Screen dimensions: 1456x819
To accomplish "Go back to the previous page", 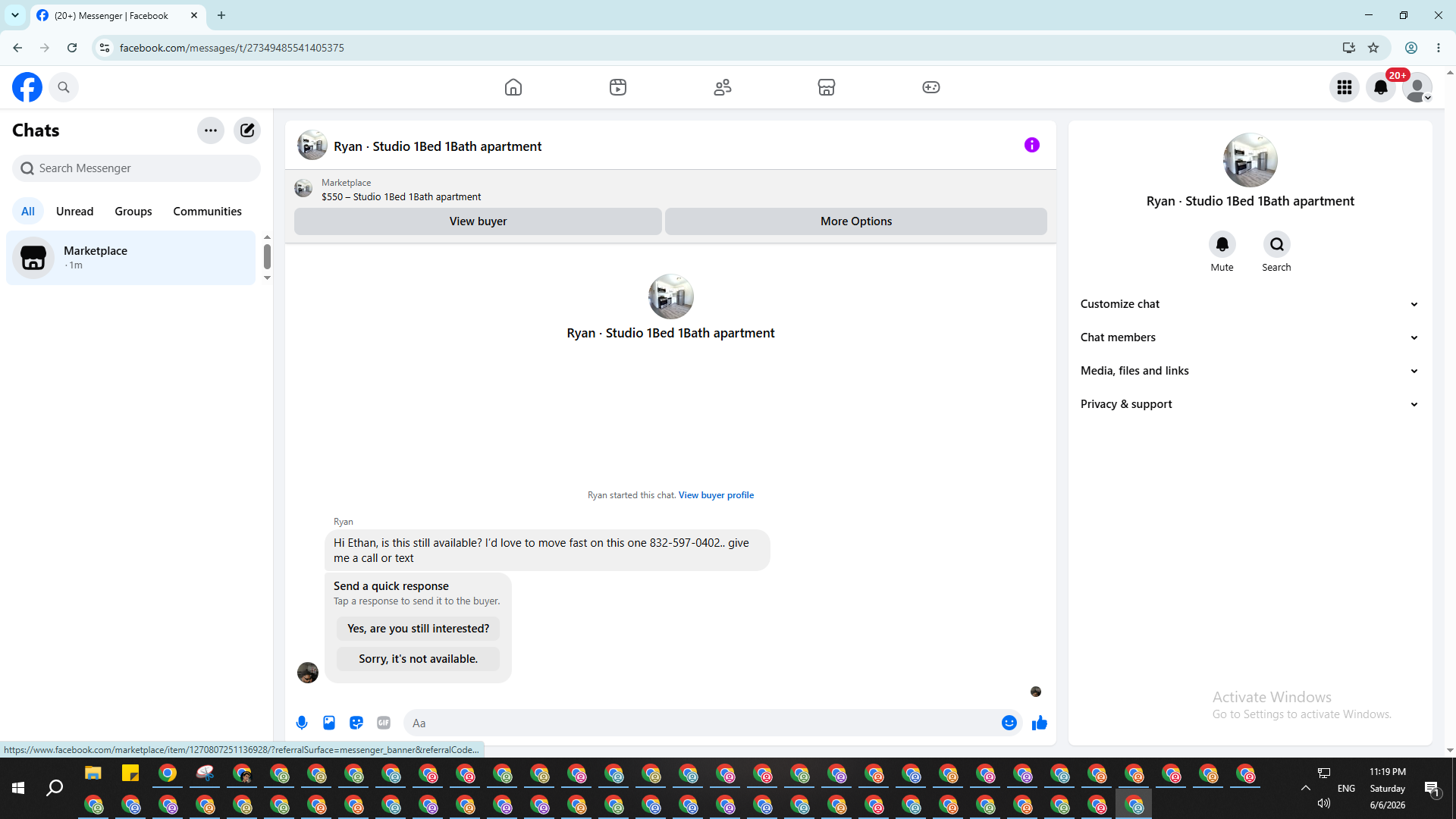I will coord(17,48).
